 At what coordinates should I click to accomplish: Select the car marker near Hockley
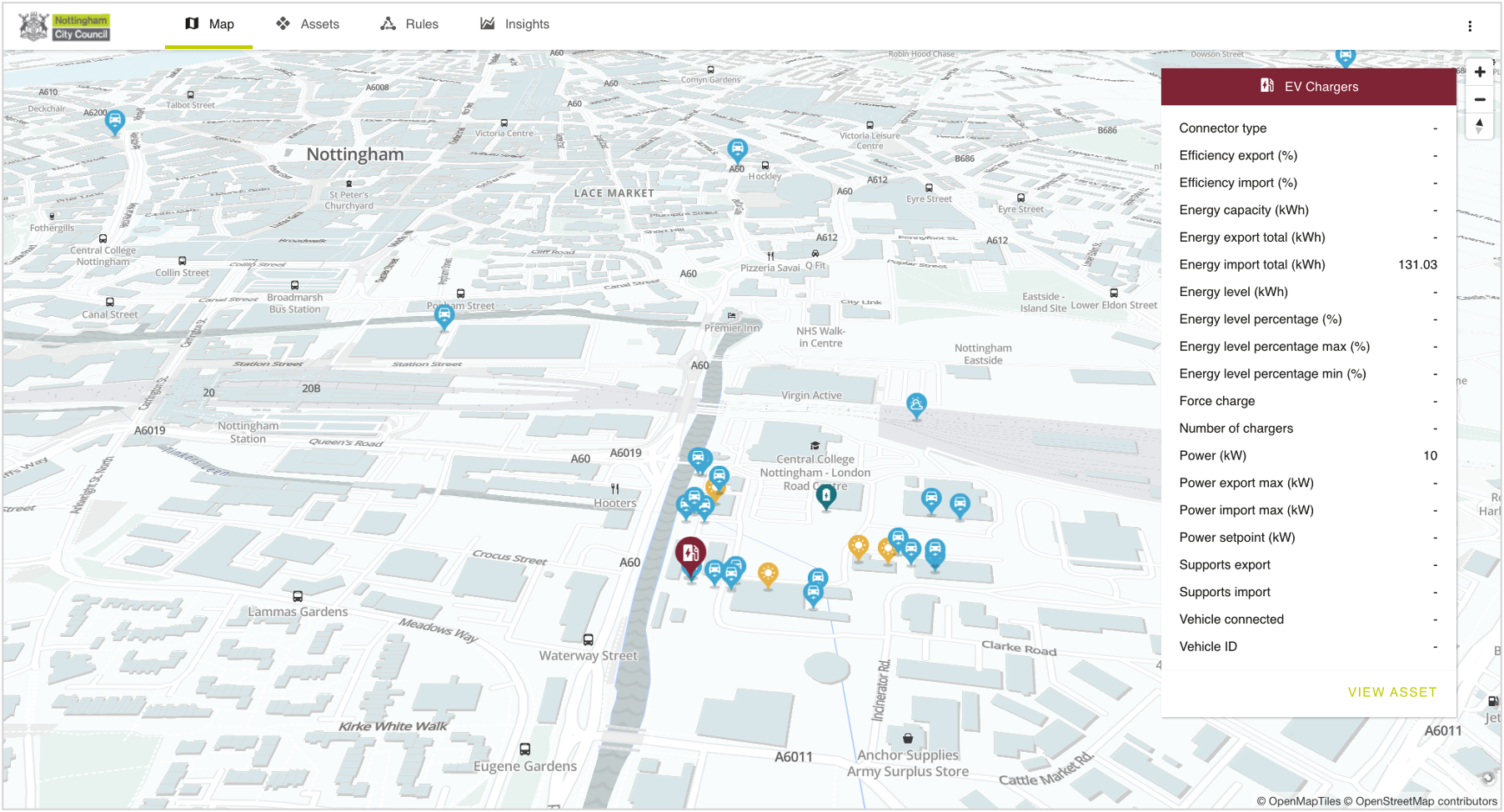(737, 150)
